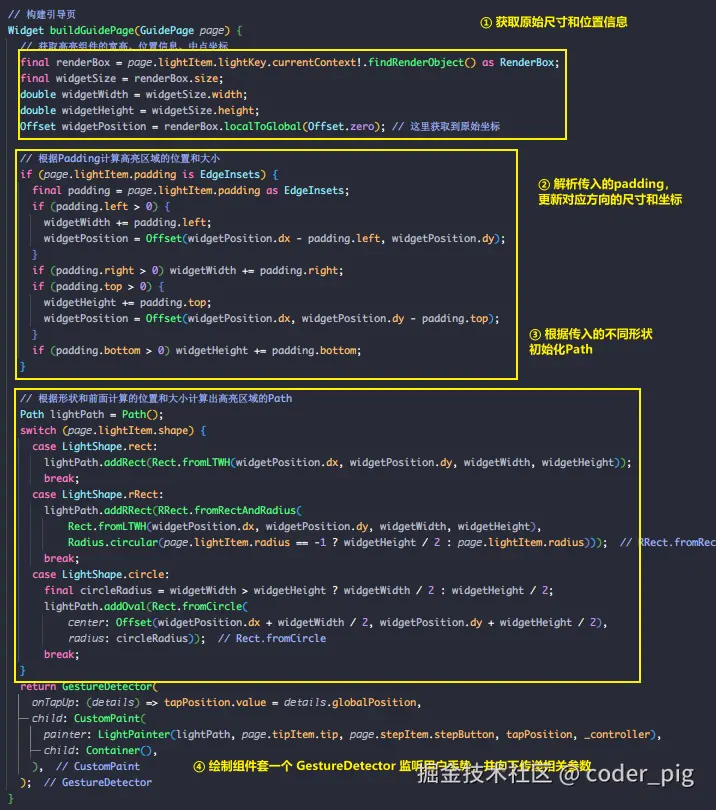Click the comment '// 根据Padding计算高亮区域的位置和大小'
Viewport: 716px width, 810px height.
point(120,159)
